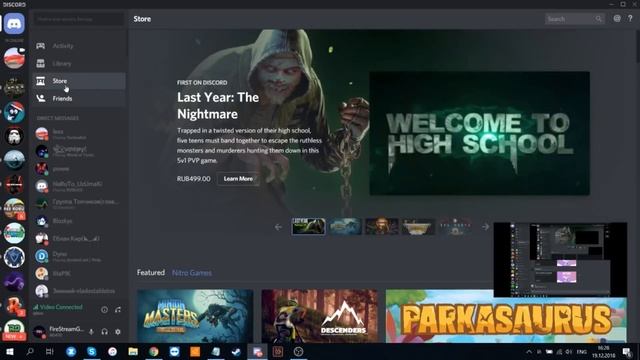Open the DM with the group chat starting 'Группа'
The height and width of the screenshot is (360, 640).
coord(79,203)
